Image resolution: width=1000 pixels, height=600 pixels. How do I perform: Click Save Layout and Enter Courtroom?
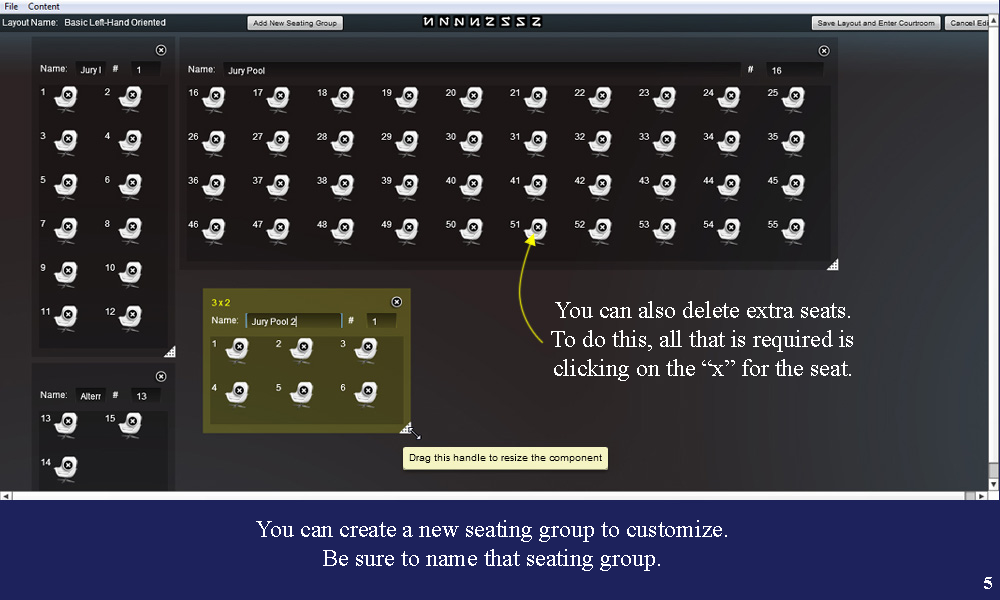coord(875,22)
